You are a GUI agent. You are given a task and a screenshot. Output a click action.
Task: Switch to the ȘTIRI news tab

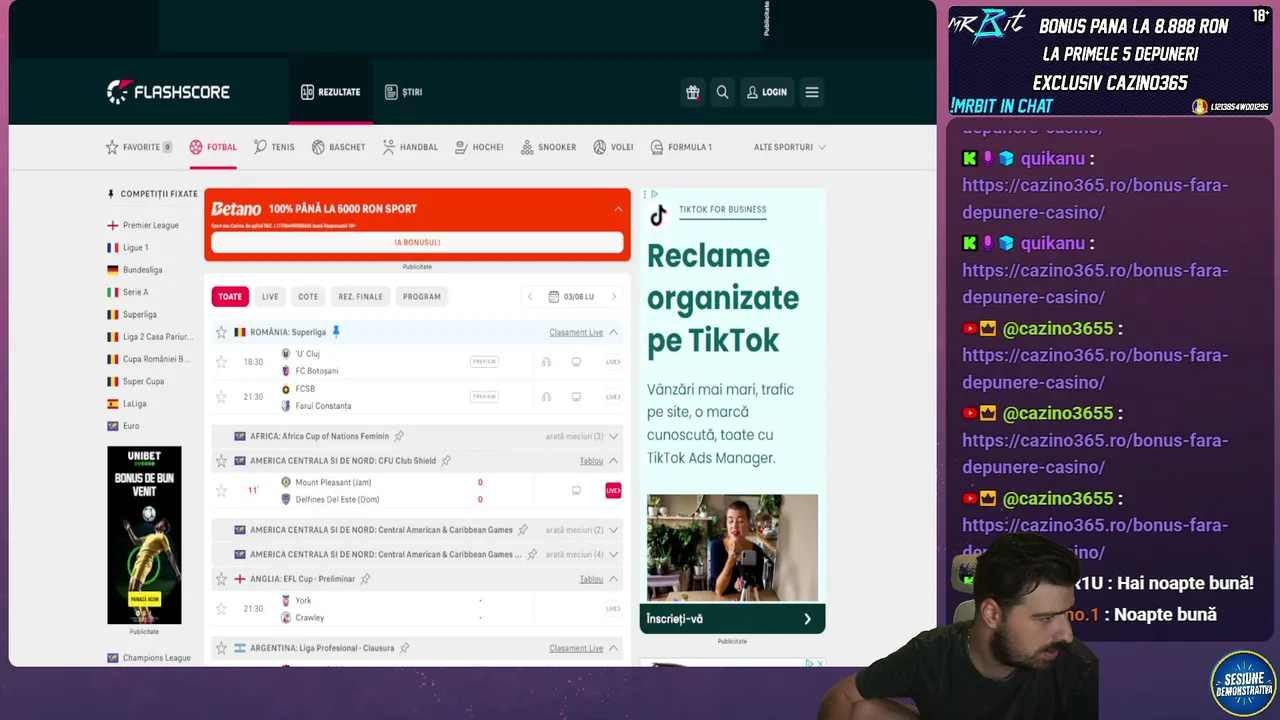[404, 92]
